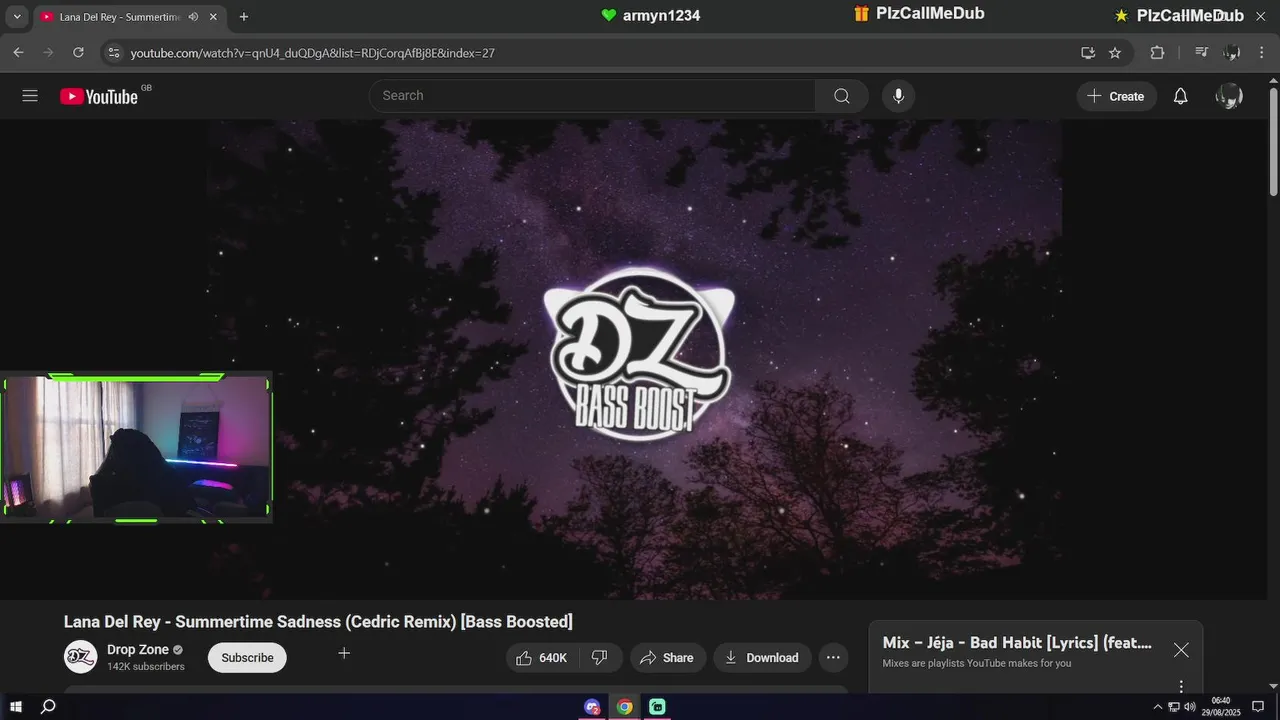
Task: Subscribe to Drop Zone channel
Action: [247, 658]
